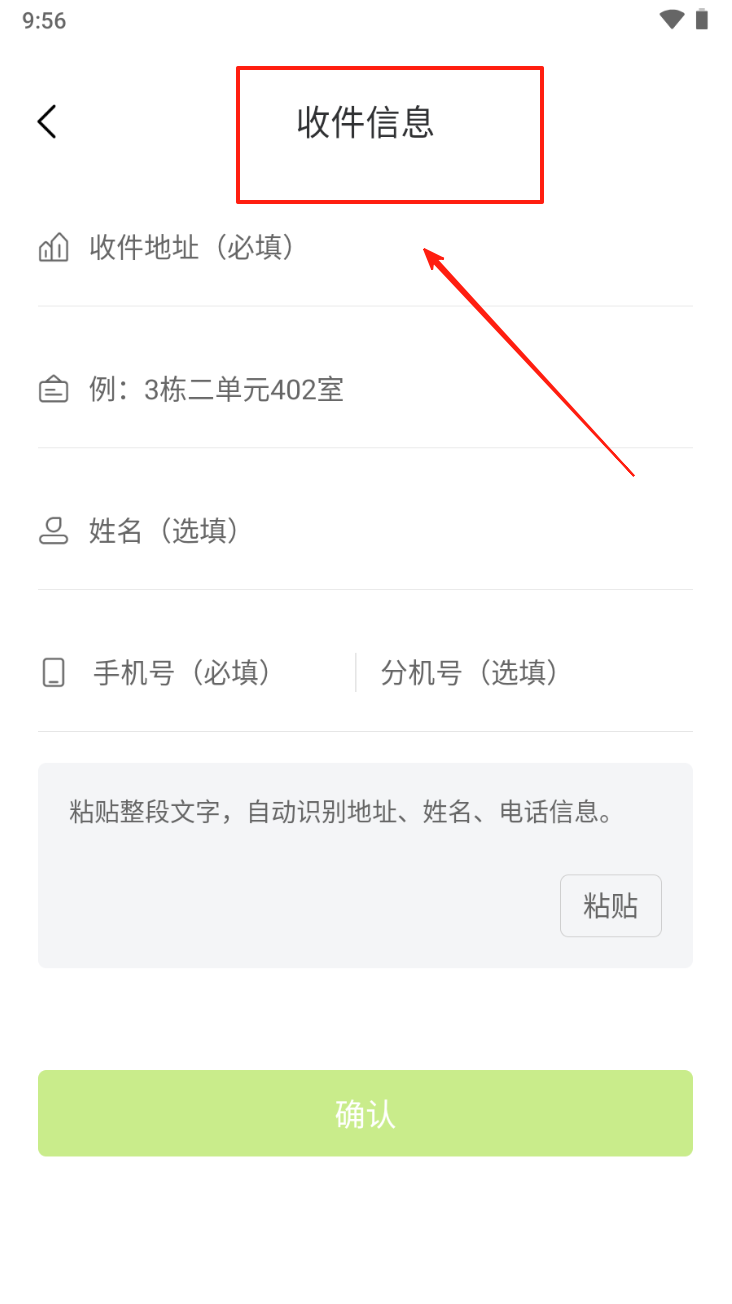
Task: Tap empty gray area left of 粘贴 button
Action: pyautogui.click(x=300, y=906)
